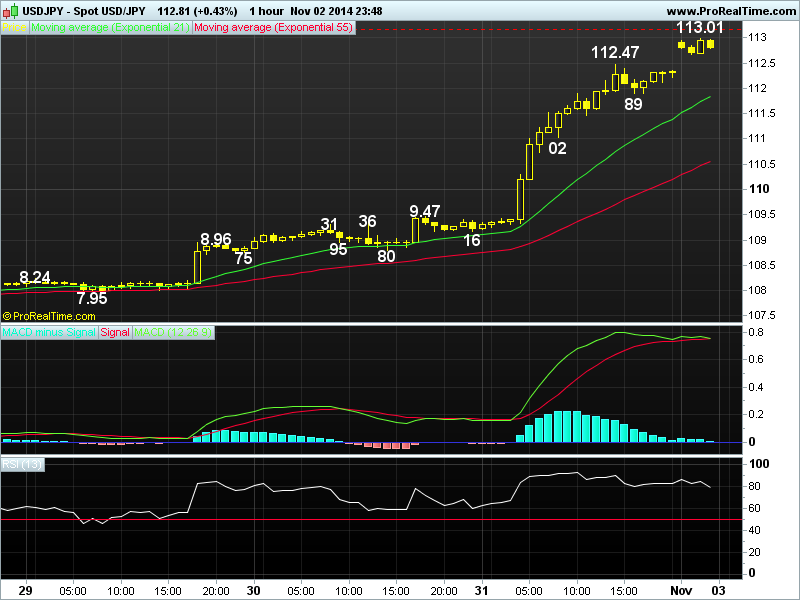This screenshot has height=600, width=800.
Task: Select the MACD (12 26 9) legend label
Action: [173, 333]
